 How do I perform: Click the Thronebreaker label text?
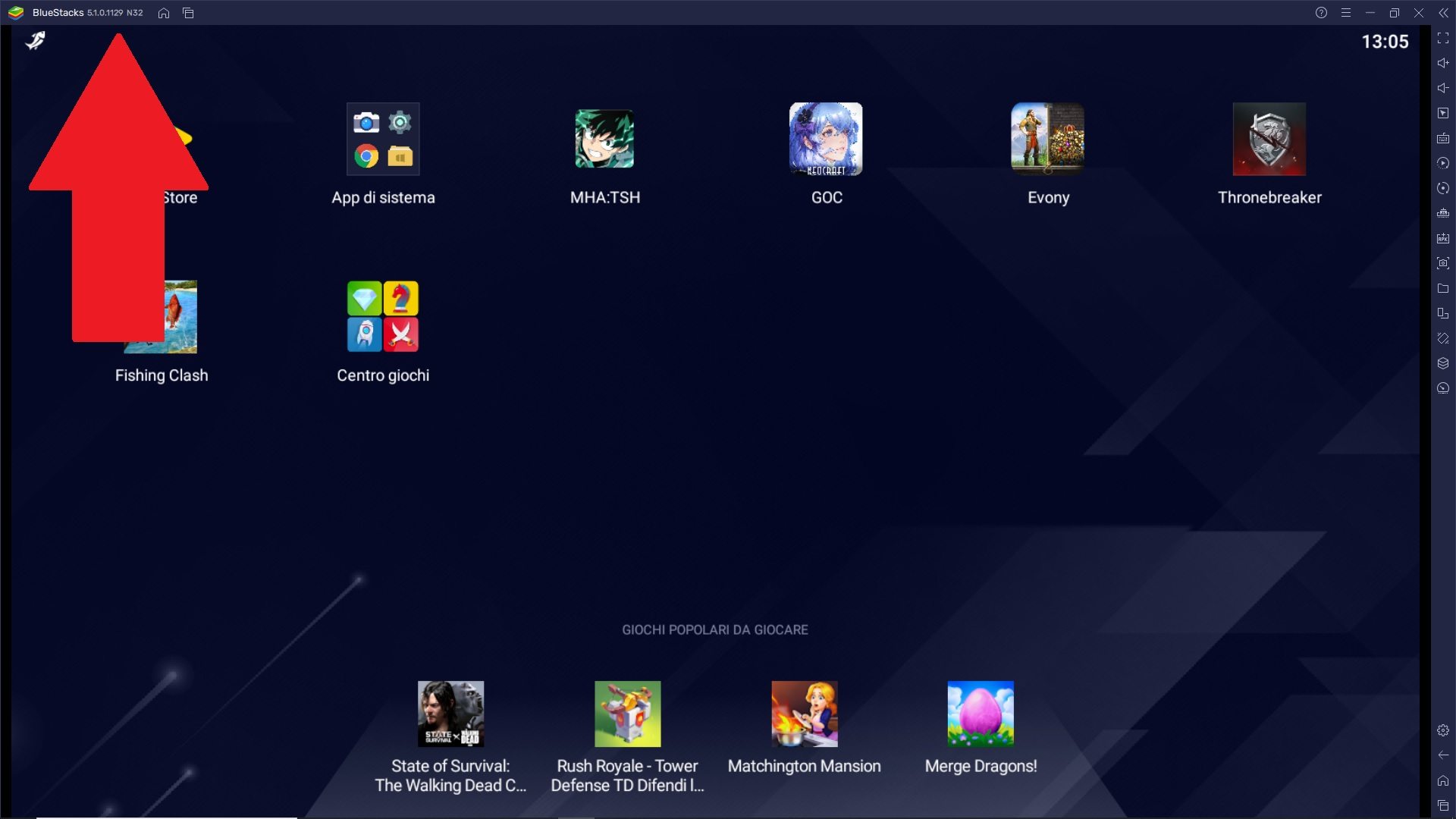pyautogui.click(x=1269, y=197)
